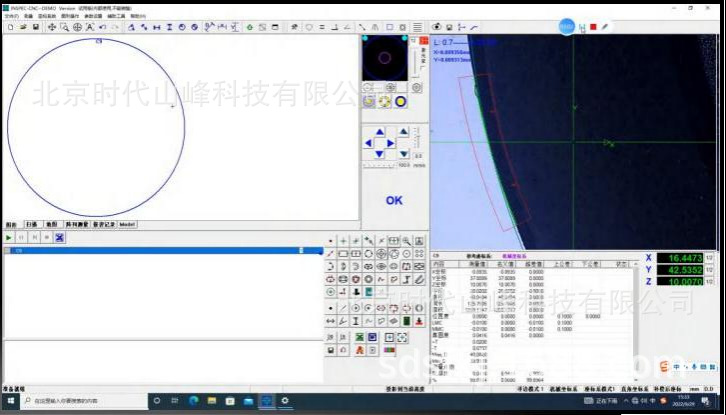
Task: Click the green Run program play button
Action: click(9, 238)
